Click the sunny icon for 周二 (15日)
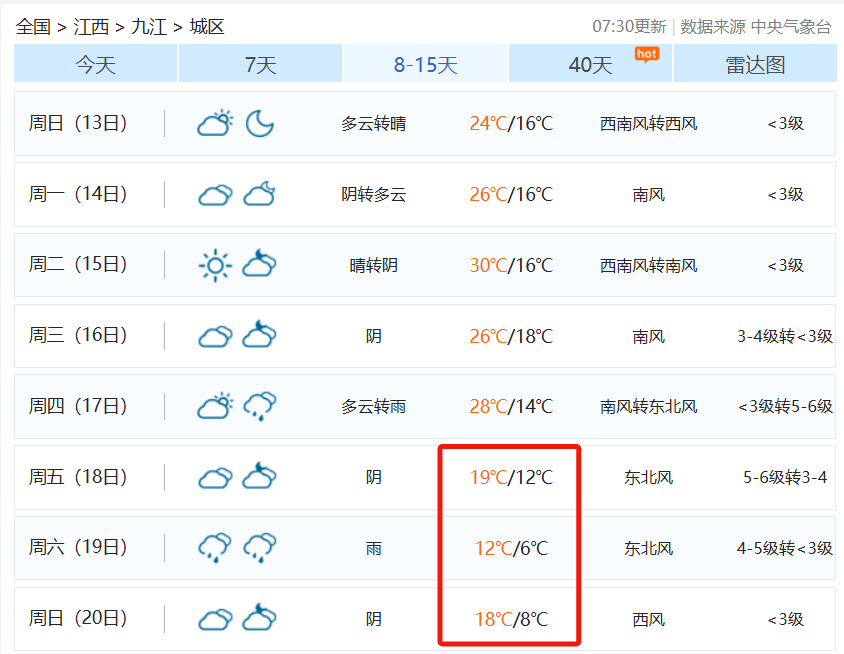The height and width of the screenshot is (654, 844). [215, 265]
